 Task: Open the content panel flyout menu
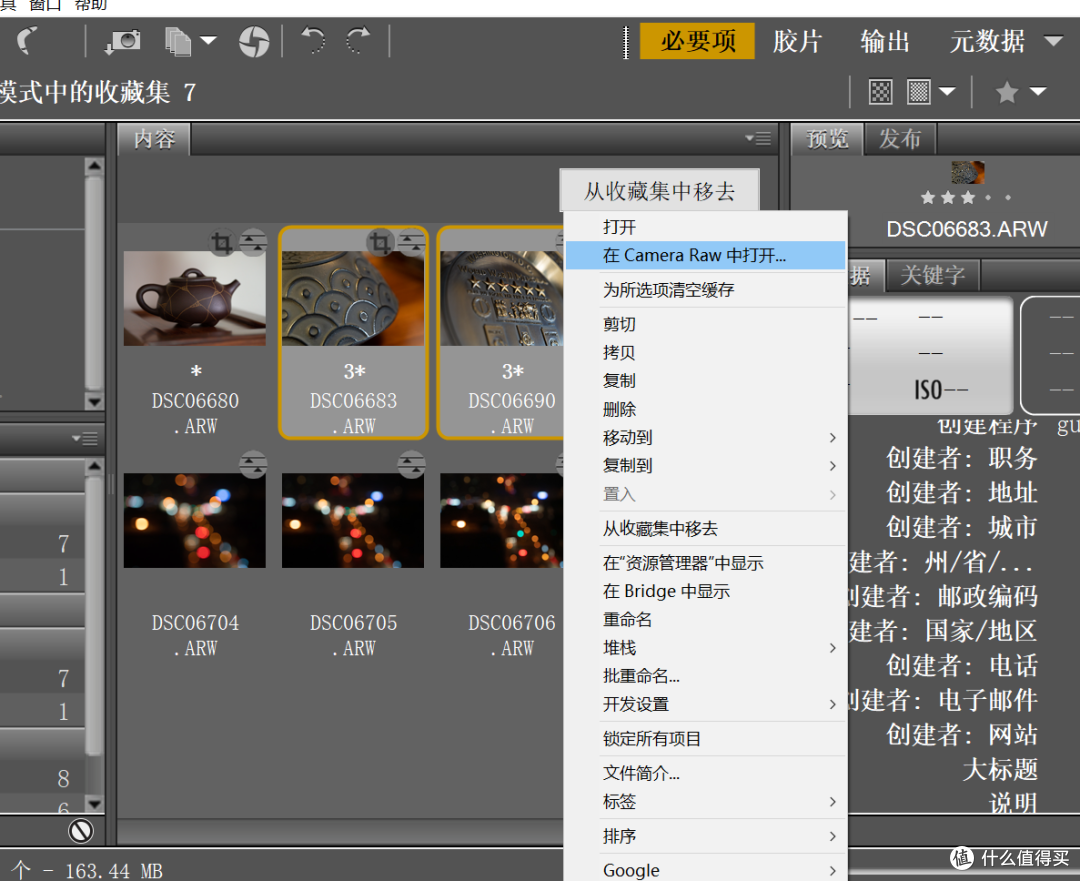(x=758, y=138)
